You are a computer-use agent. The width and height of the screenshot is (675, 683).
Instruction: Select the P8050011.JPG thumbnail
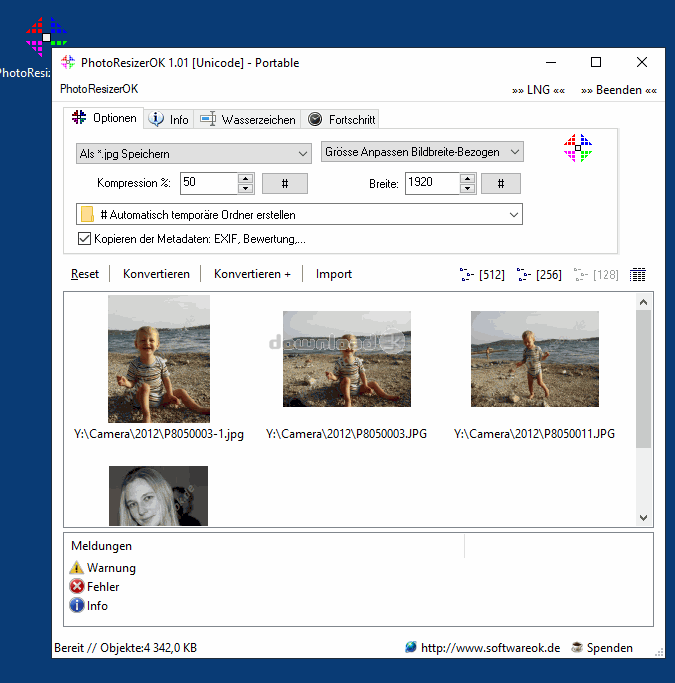click(x=535, y=359)
